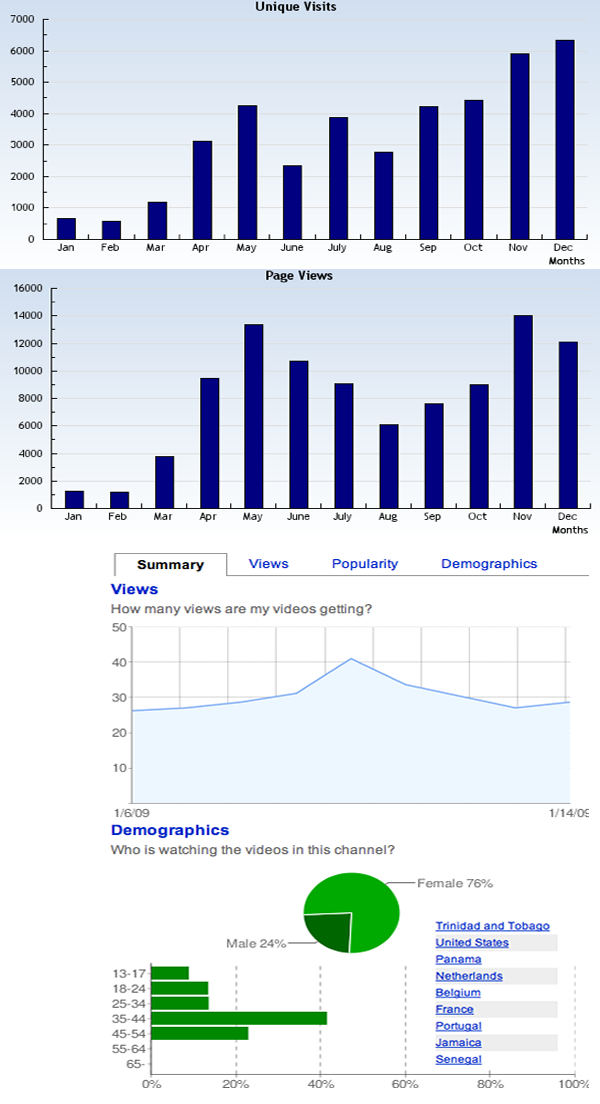
Task: Click the Unique Visits chart title
Action: [296, 7]
